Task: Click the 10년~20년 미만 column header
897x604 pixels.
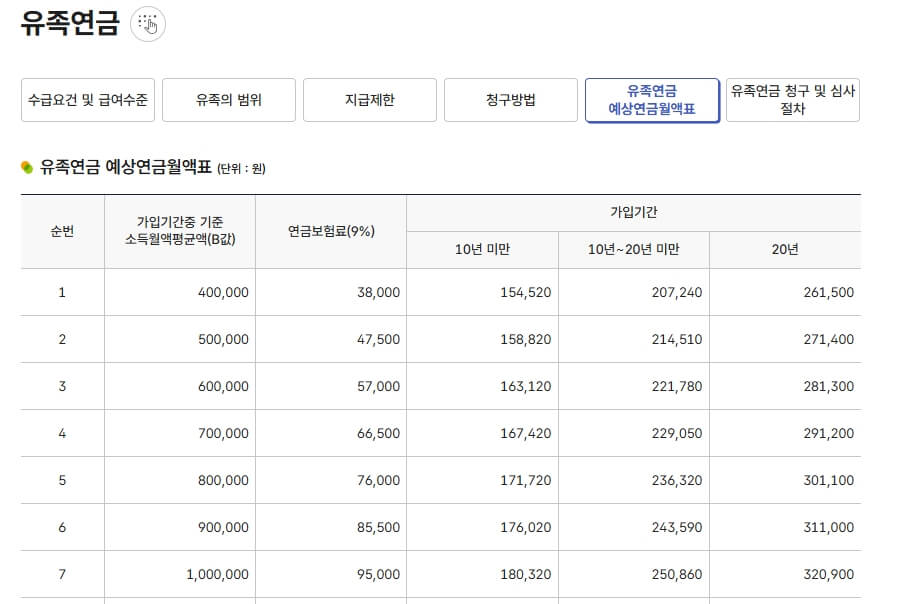Action: (x=633, y=248)
